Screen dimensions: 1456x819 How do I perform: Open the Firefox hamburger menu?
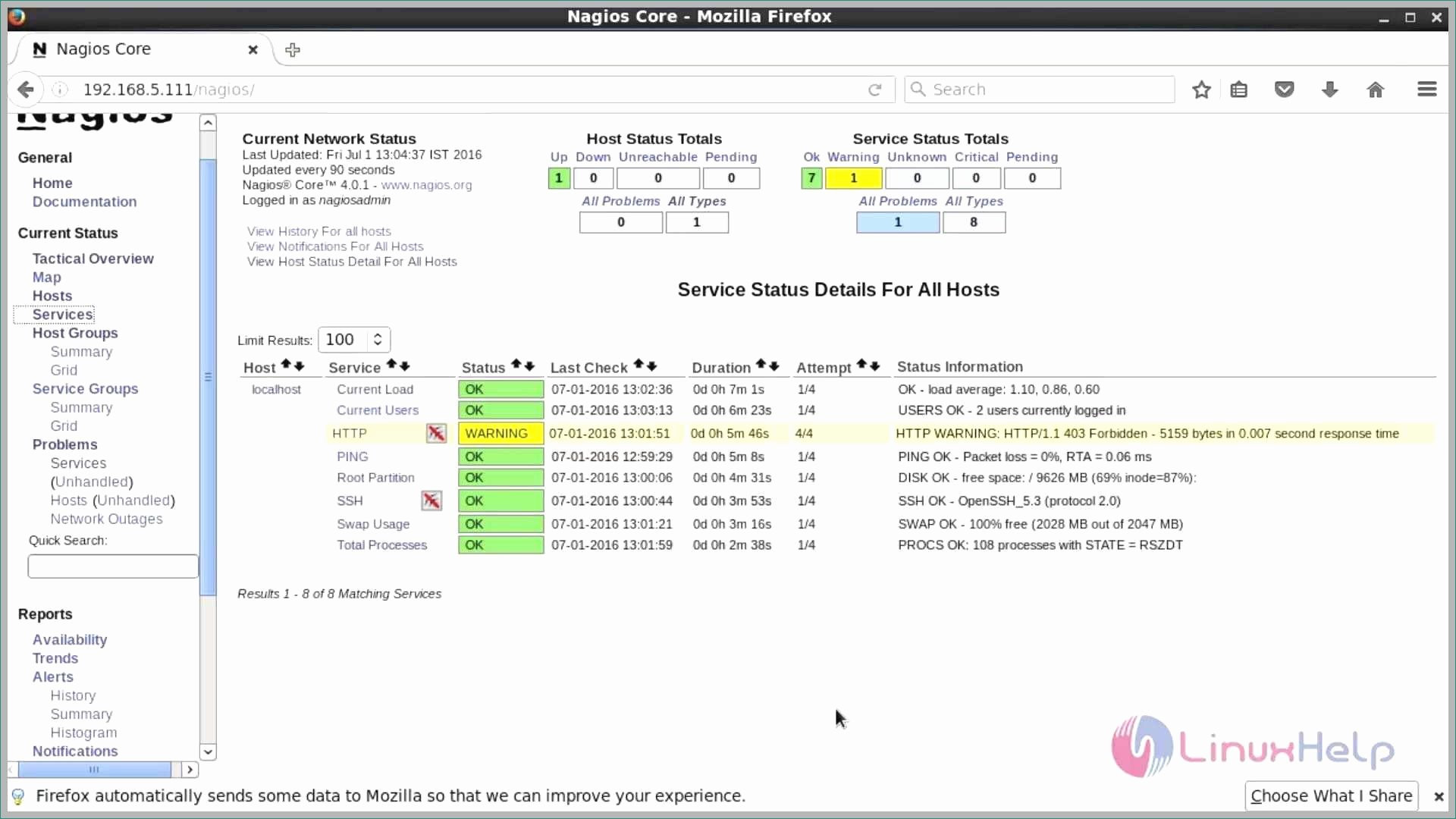point(1426,89)
